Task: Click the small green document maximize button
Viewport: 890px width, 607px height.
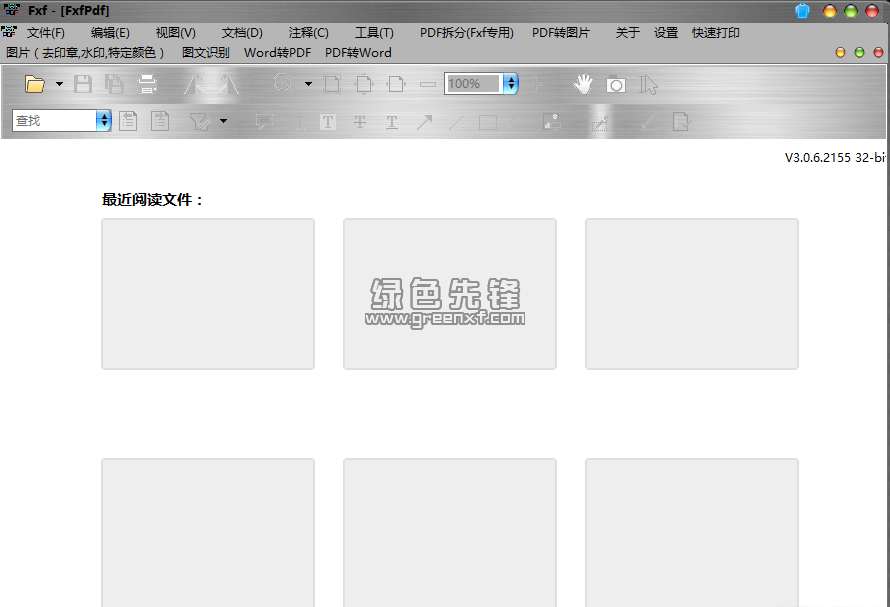Action: point(859,53)
